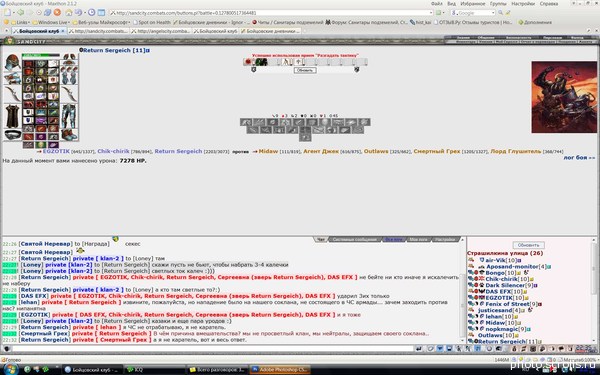Click the chat message input field
Screen dimensions: 600x375
(x=212, y=349)
